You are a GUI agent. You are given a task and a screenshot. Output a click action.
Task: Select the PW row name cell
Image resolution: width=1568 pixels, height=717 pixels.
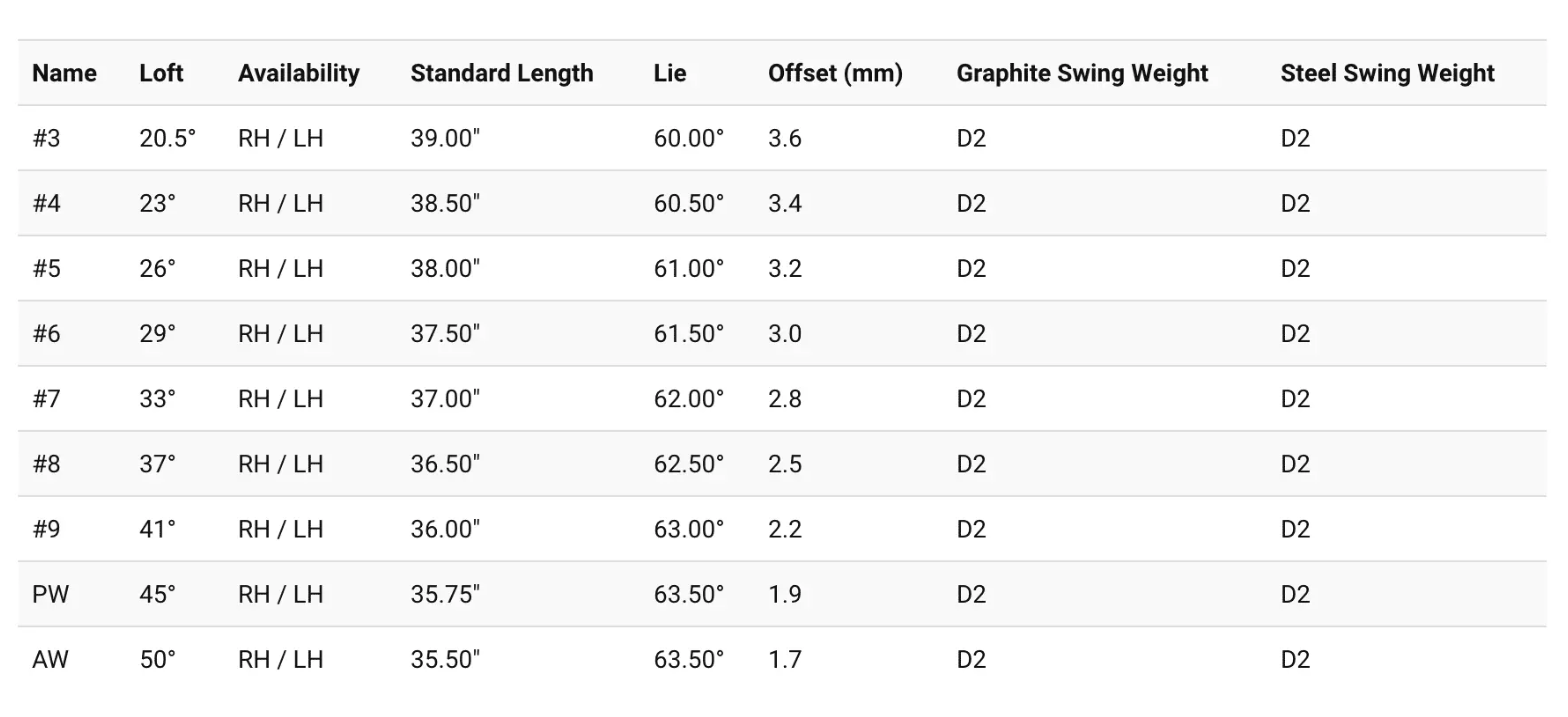coord(51,594)
